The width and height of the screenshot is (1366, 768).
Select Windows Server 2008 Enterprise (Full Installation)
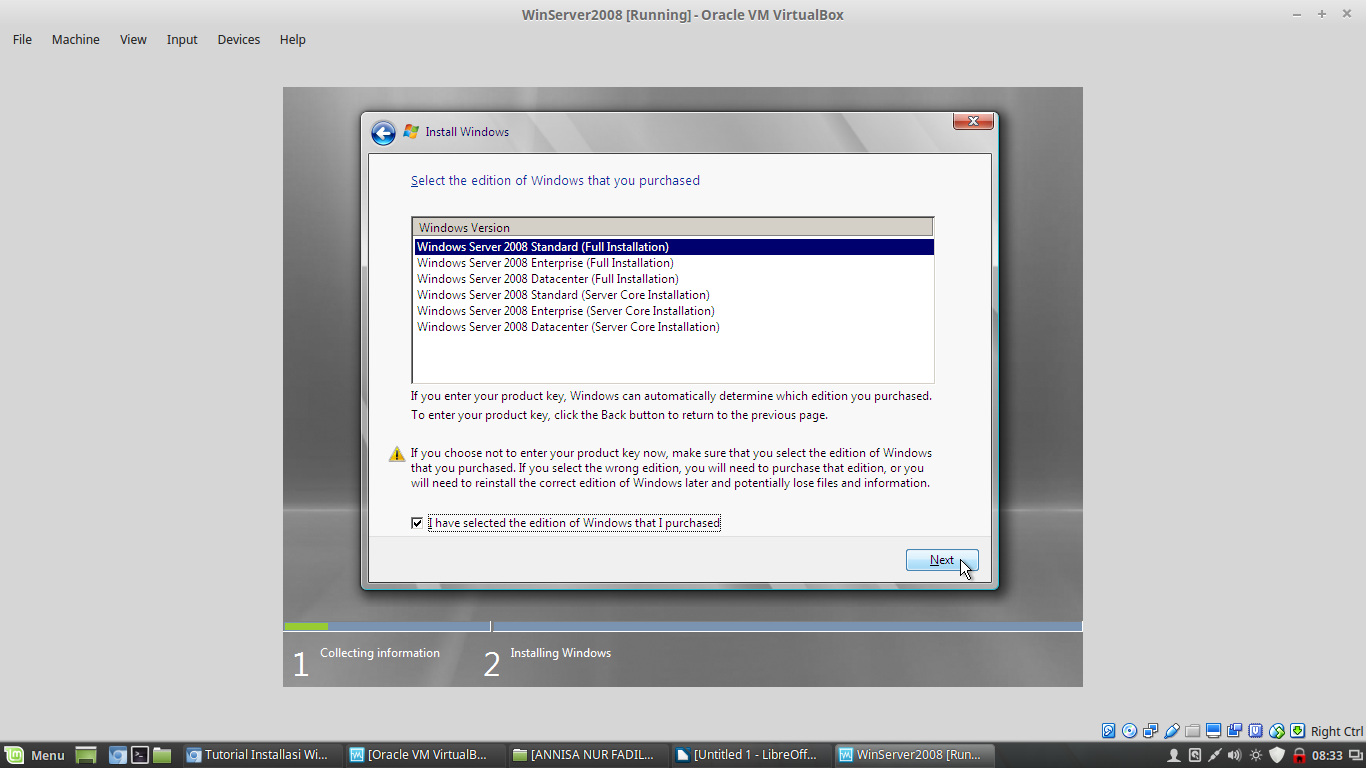(x=674, y=263)
